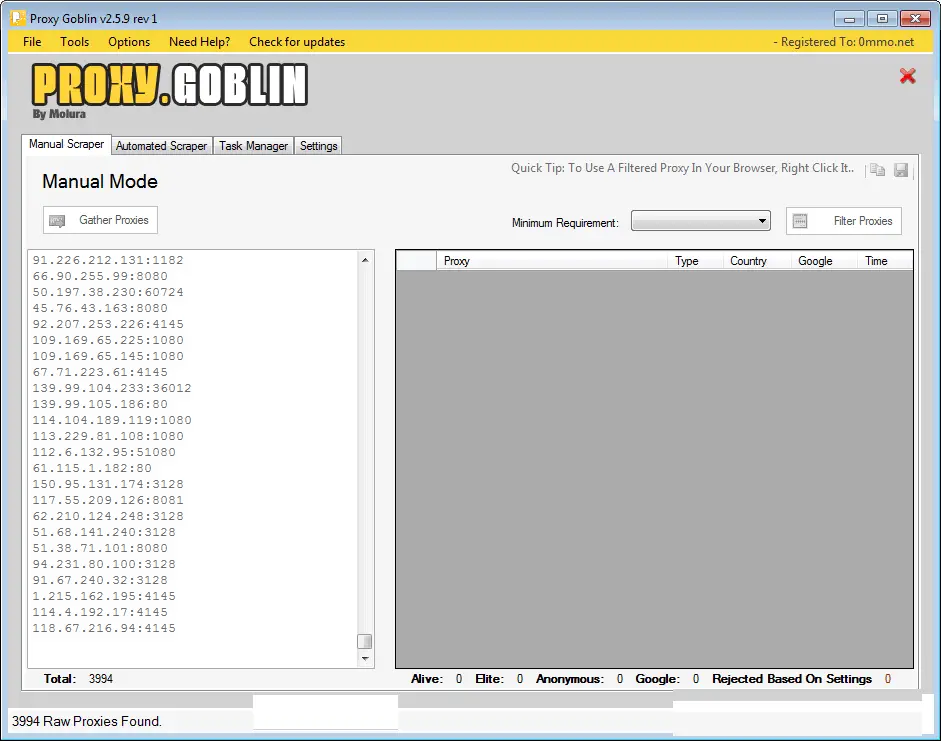Open the Need Help? menu
The image size is (941, 741).
[199, 42]
